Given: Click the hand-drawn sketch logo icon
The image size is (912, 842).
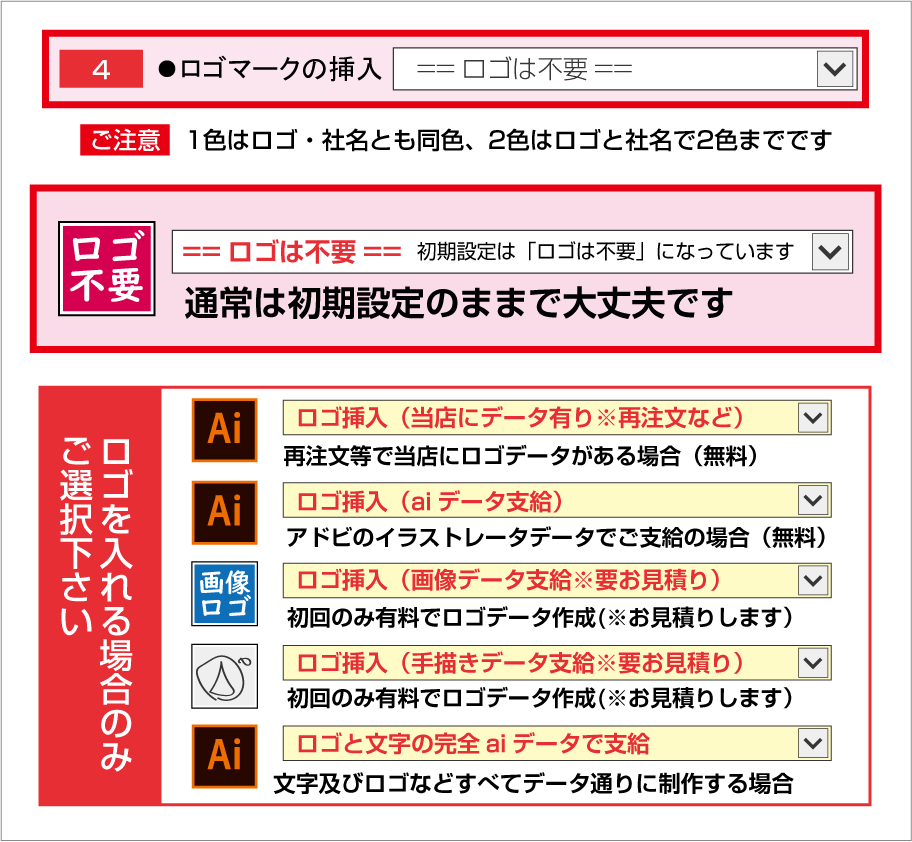Looking at the screenshot, I should [x=225, y=676].
